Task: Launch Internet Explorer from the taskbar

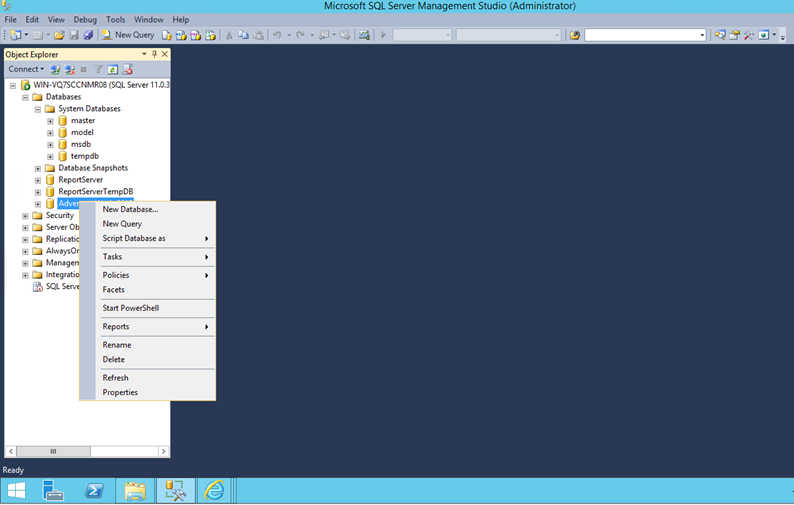Action: point(214,490)
